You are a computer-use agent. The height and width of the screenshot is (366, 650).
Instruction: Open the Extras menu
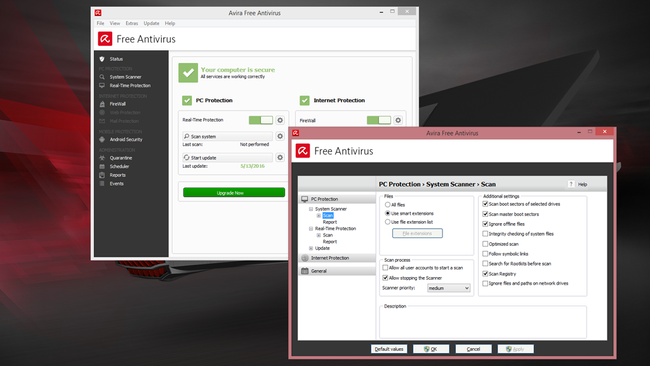(x=132, y=24)
